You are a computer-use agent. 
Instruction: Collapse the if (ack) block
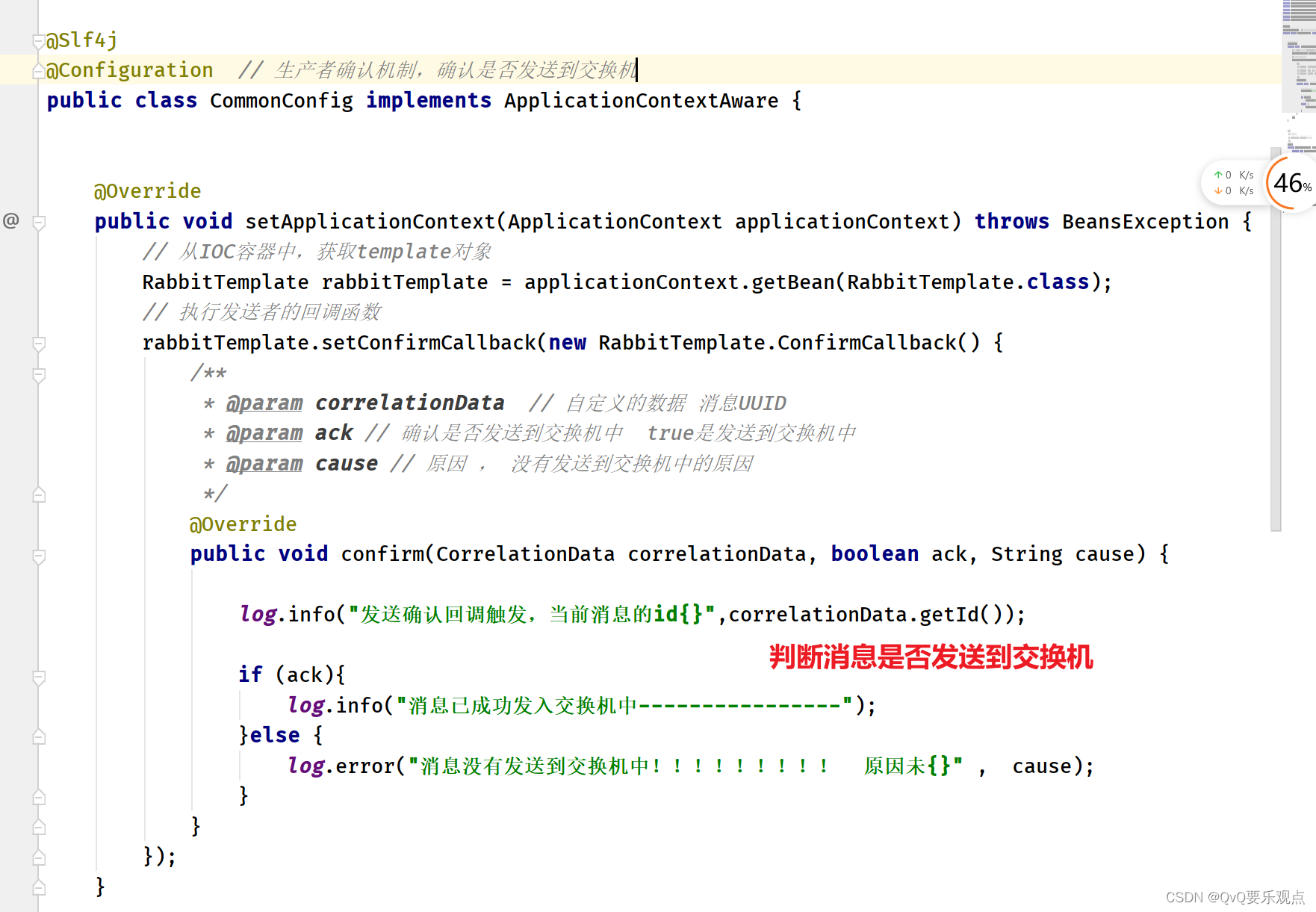(39, 677)
